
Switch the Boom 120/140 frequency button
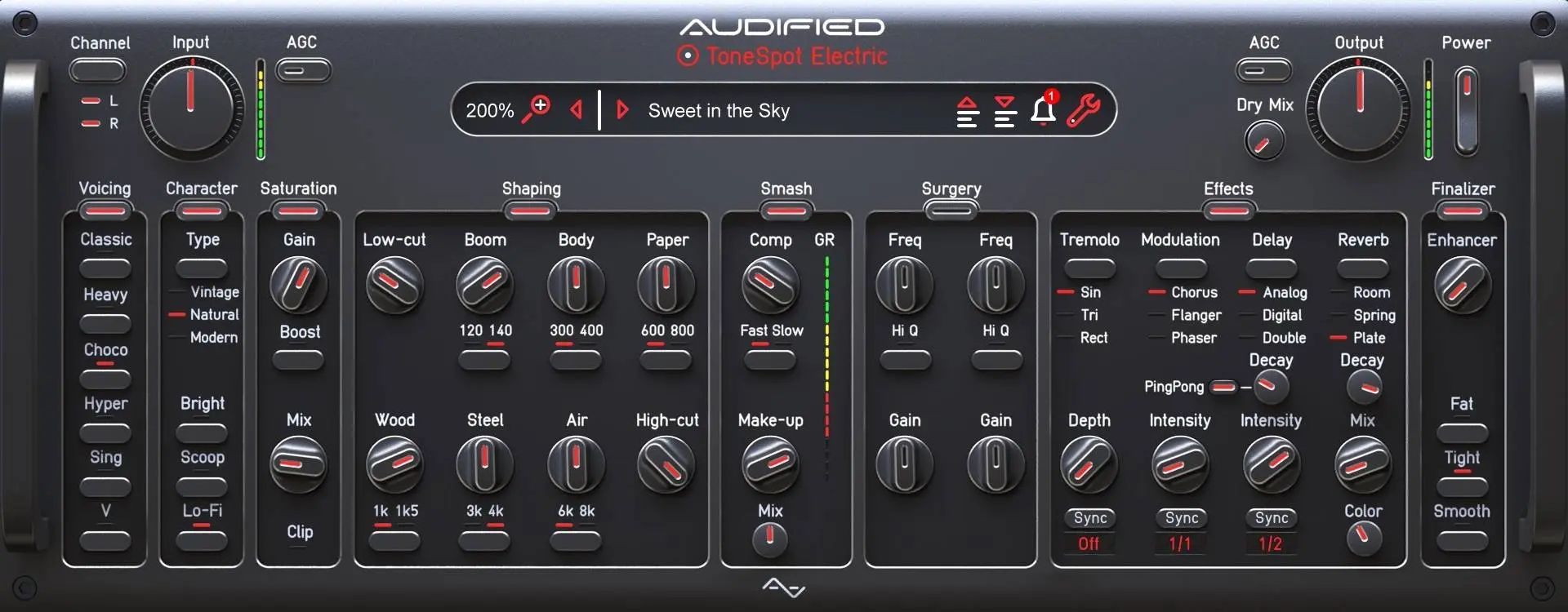pos(484,360)
